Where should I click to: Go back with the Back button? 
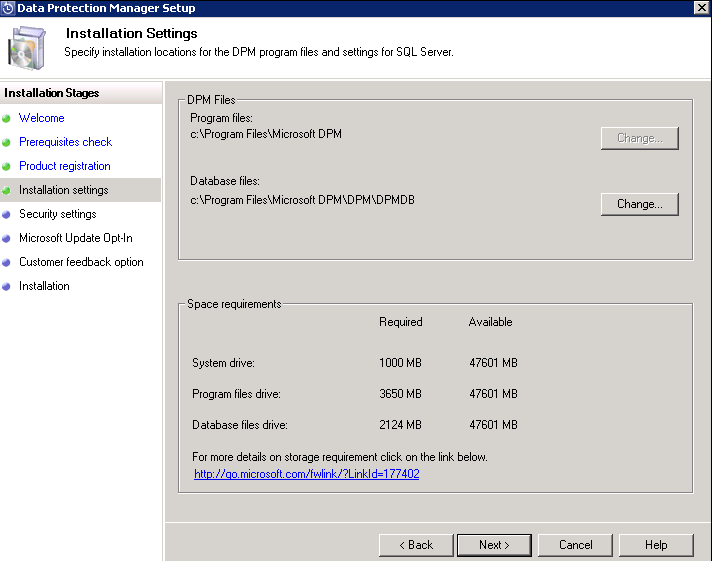(x=416, y=545)
